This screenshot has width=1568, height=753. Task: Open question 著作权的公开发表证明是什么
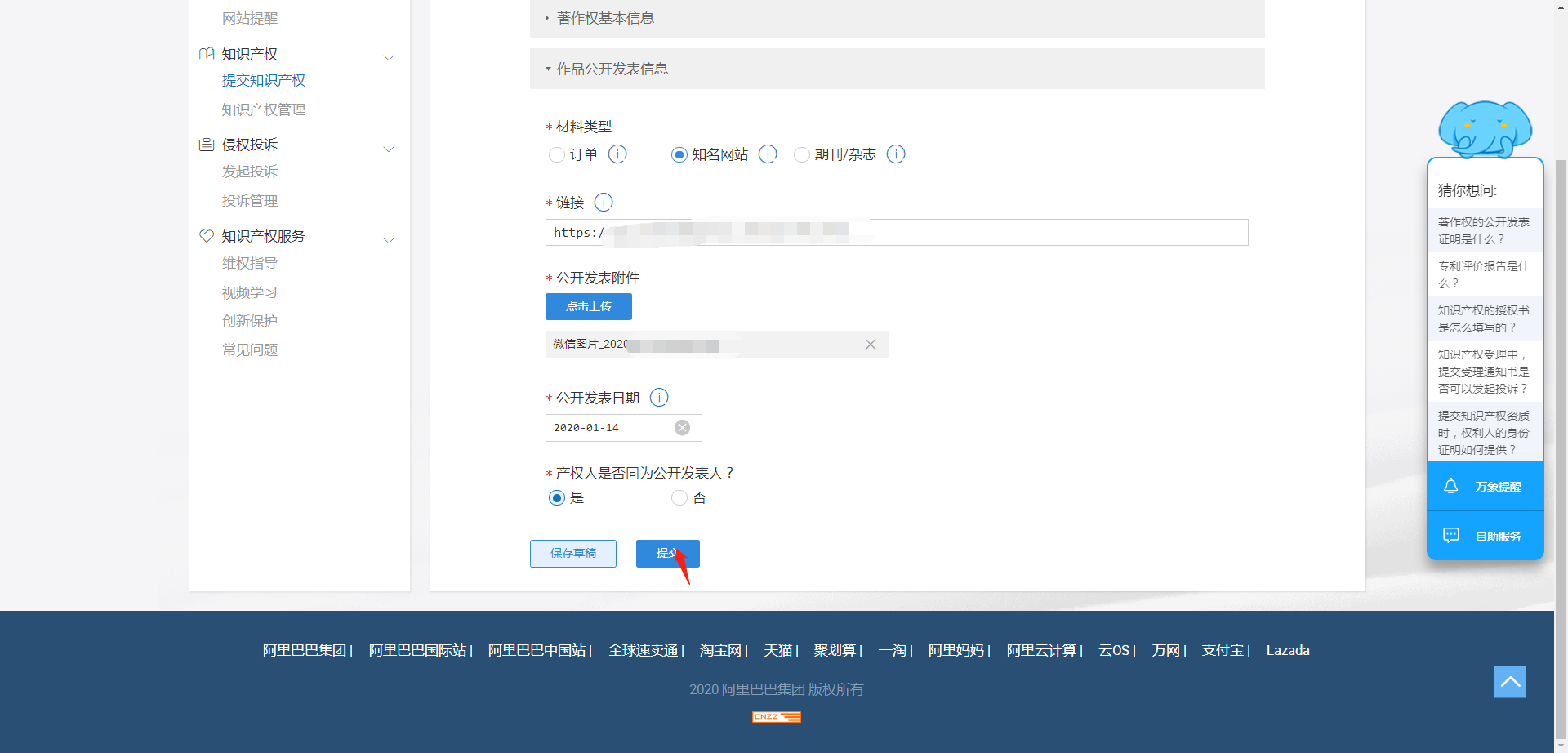[x=1486, y=230]
